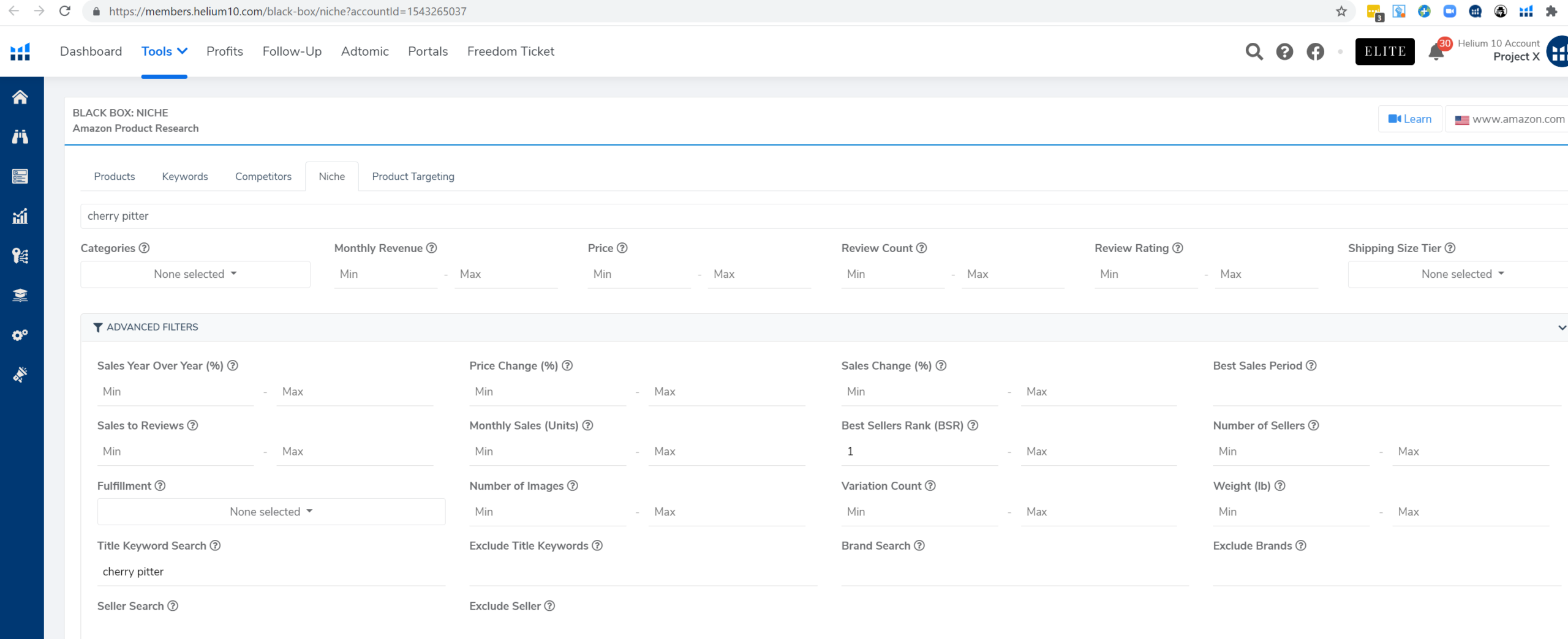Click the Monthly Revenue Min input field

[x=386, y=274]
